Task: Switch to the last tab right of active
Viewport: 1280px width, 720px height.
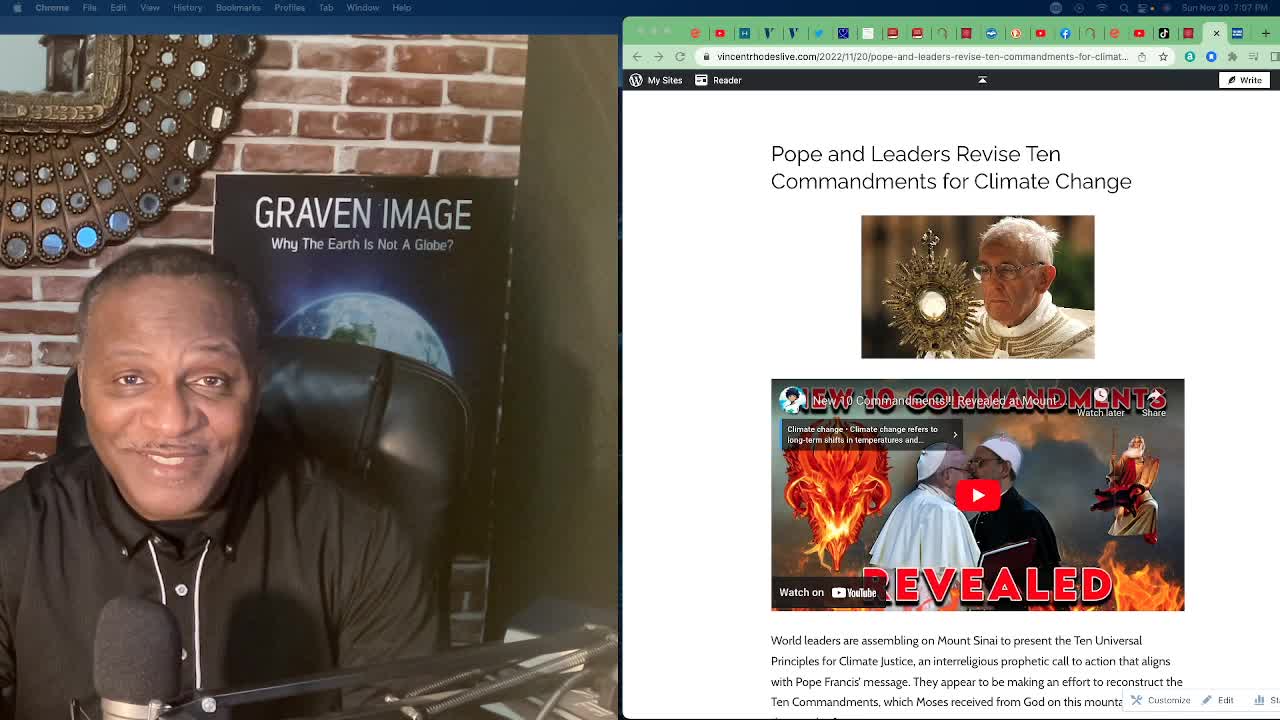Action: tap(1238, 33)
